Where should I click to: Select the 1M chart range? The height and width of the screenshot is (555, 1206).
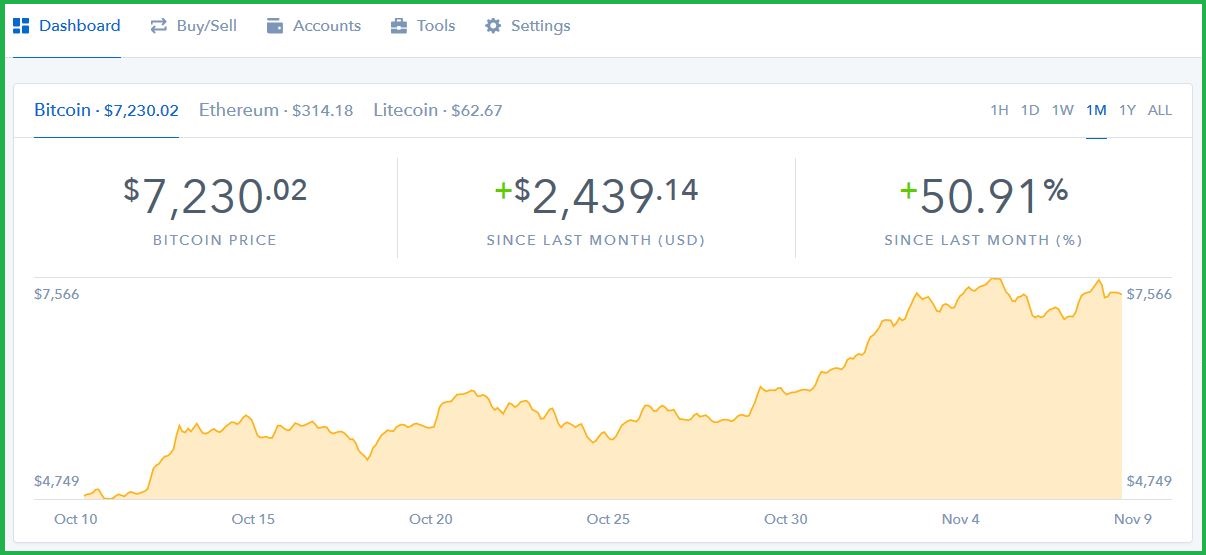(x=1096, y=110)
